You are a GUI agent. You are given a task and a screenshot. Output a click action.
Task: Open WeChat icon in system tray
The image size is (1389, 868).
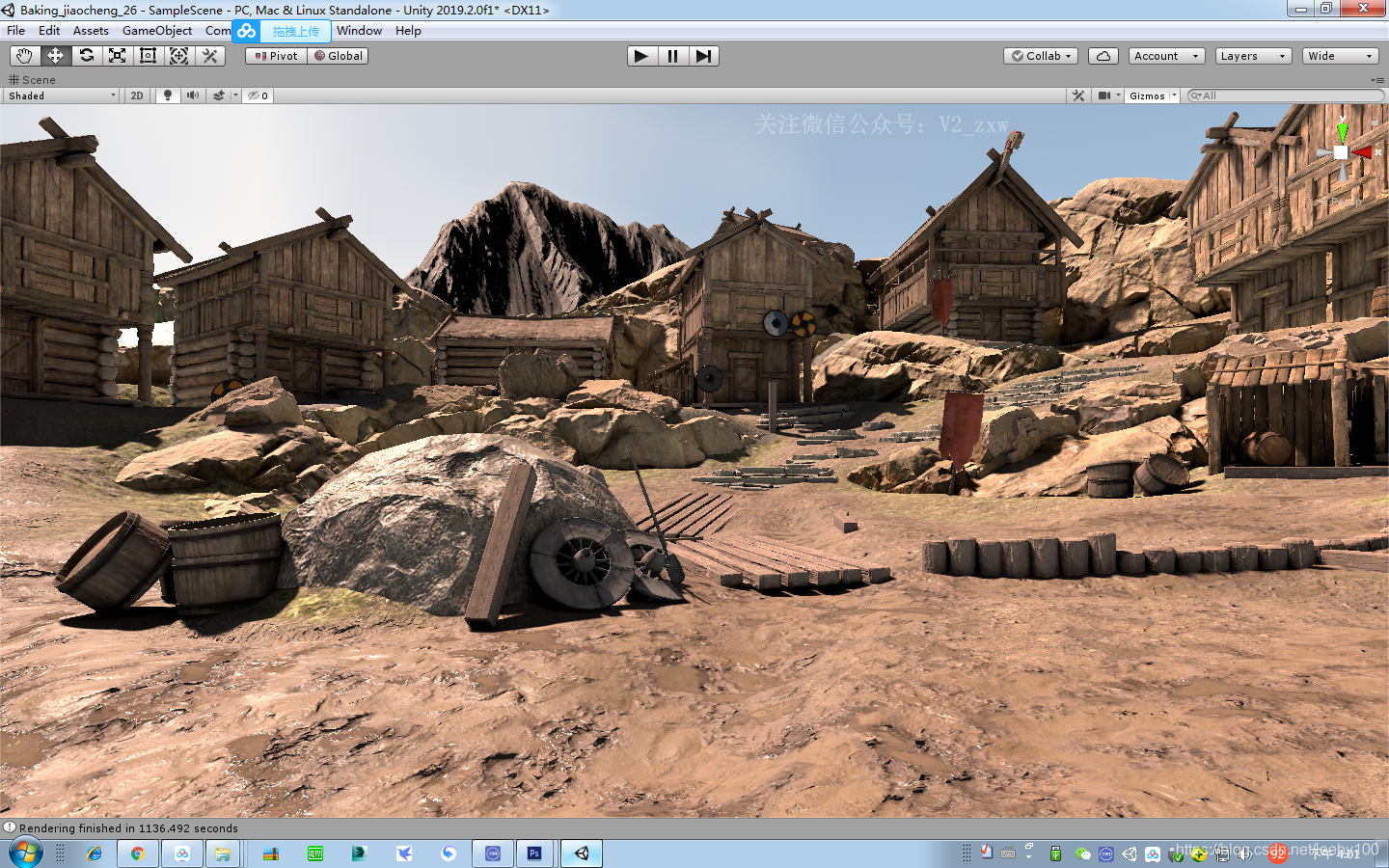(x=1082, y=854)
